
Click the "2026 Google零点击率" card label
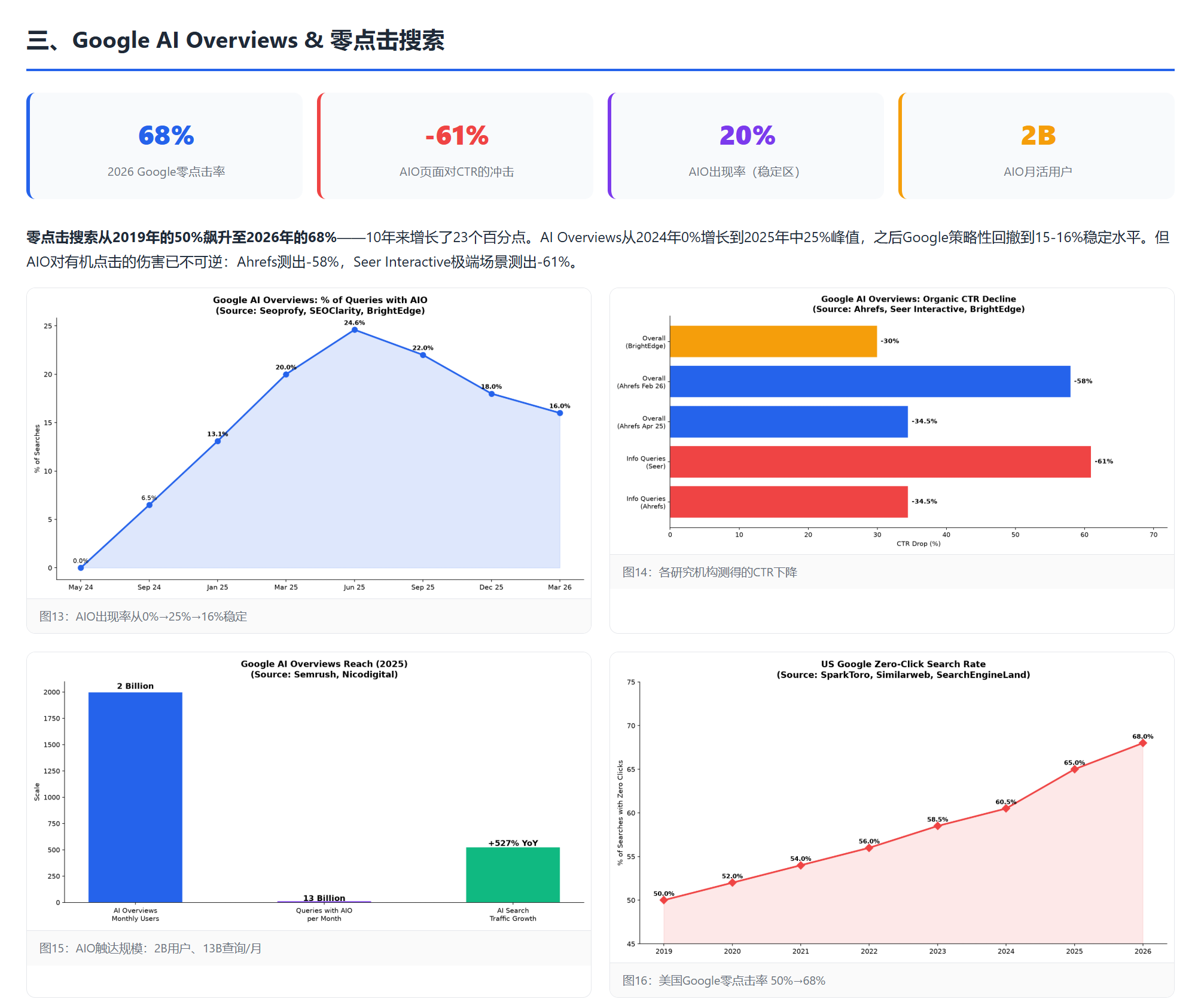coord(166,172)
